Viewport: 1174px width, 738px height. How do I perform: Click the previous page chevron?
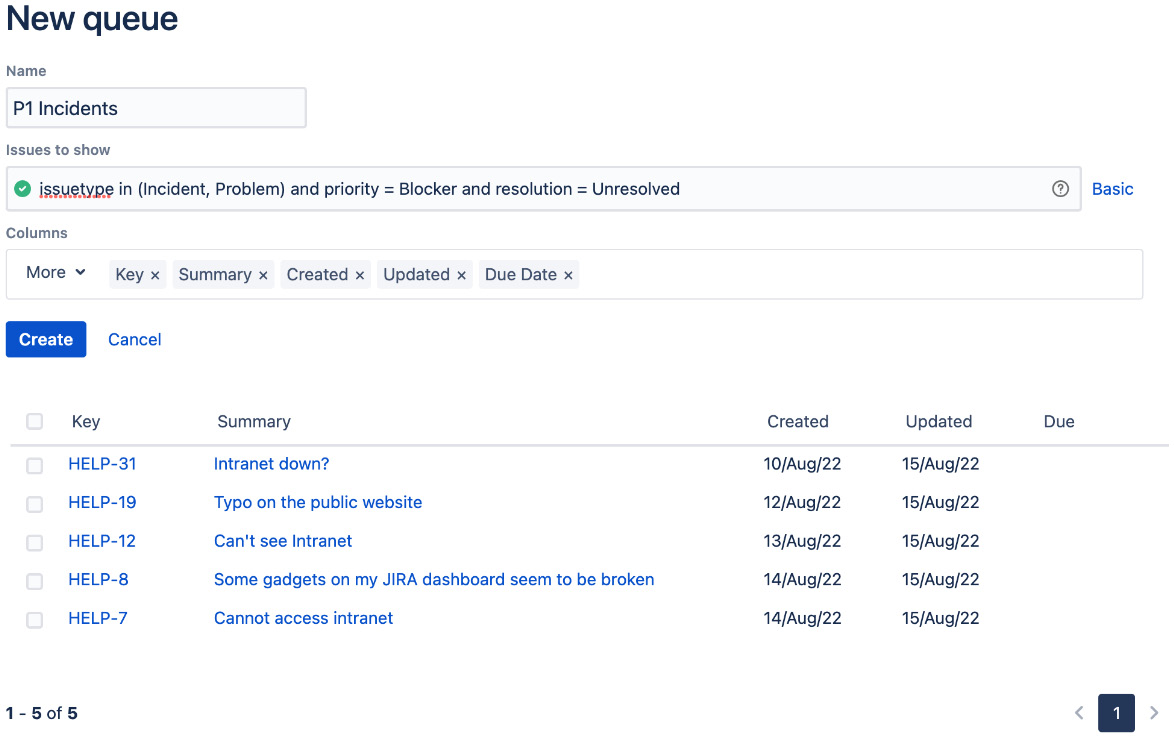point(1079,712)
